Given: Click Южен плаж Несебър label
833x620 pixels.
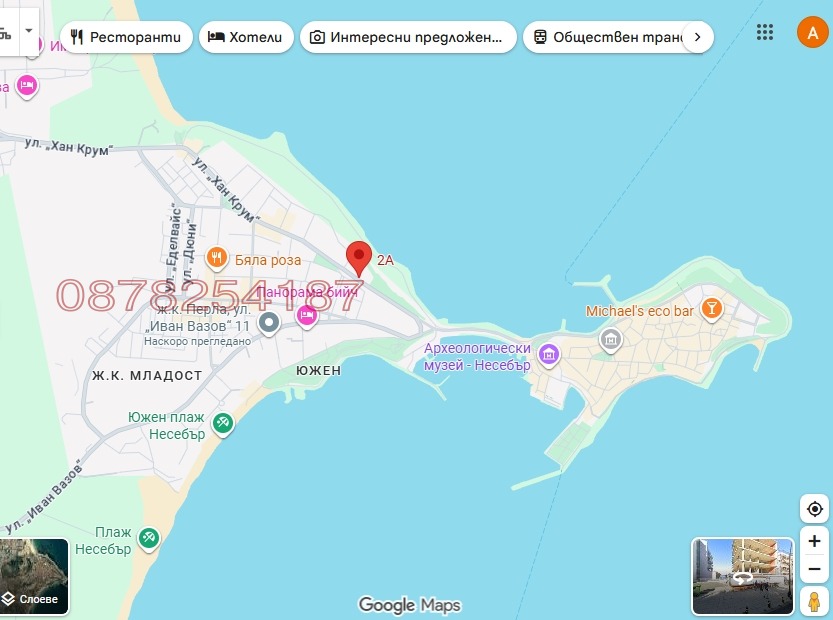Looking at the screenshot, I should (166, 426).
